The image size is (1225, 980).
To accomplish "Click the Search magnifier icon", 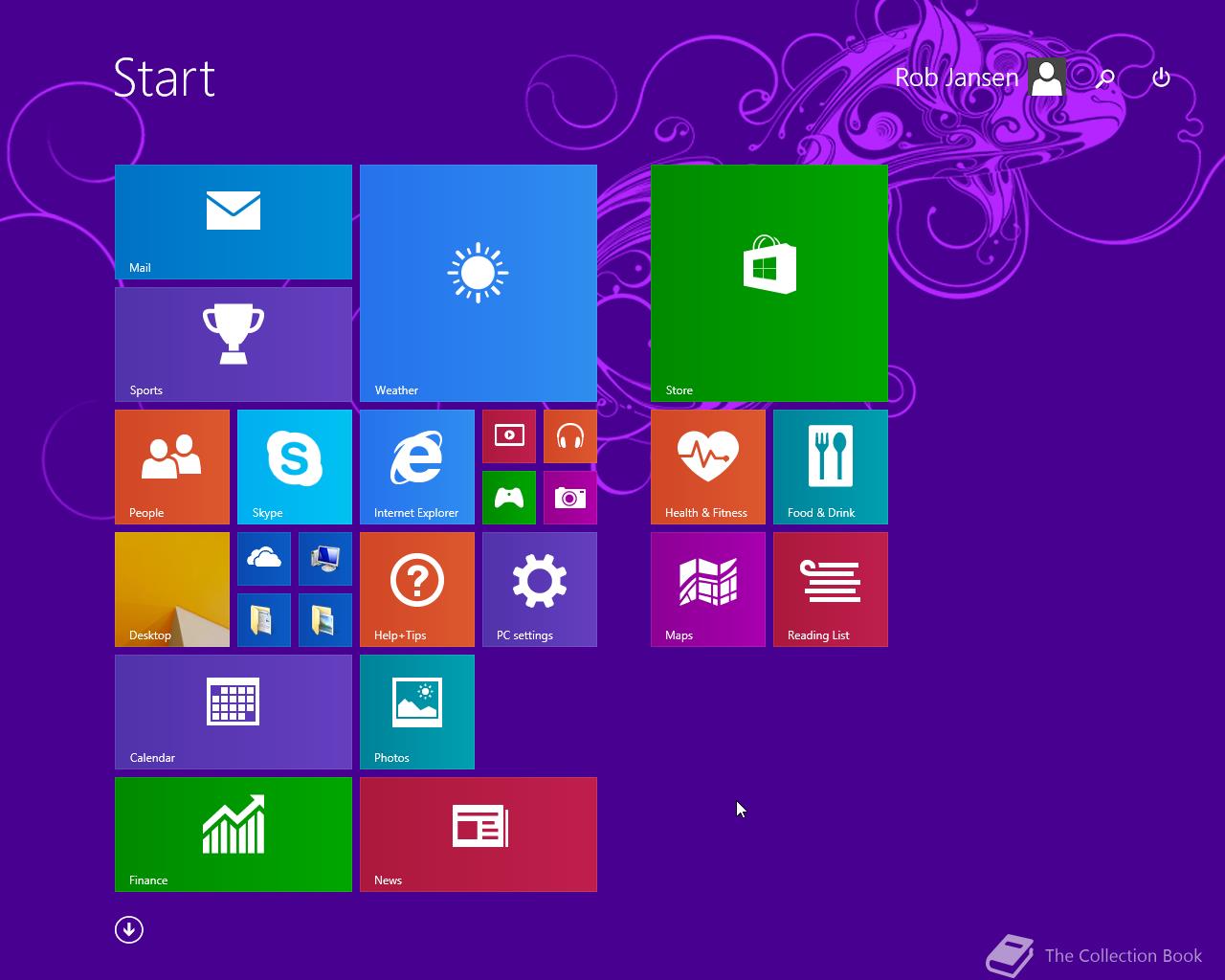I will 1105,78.
